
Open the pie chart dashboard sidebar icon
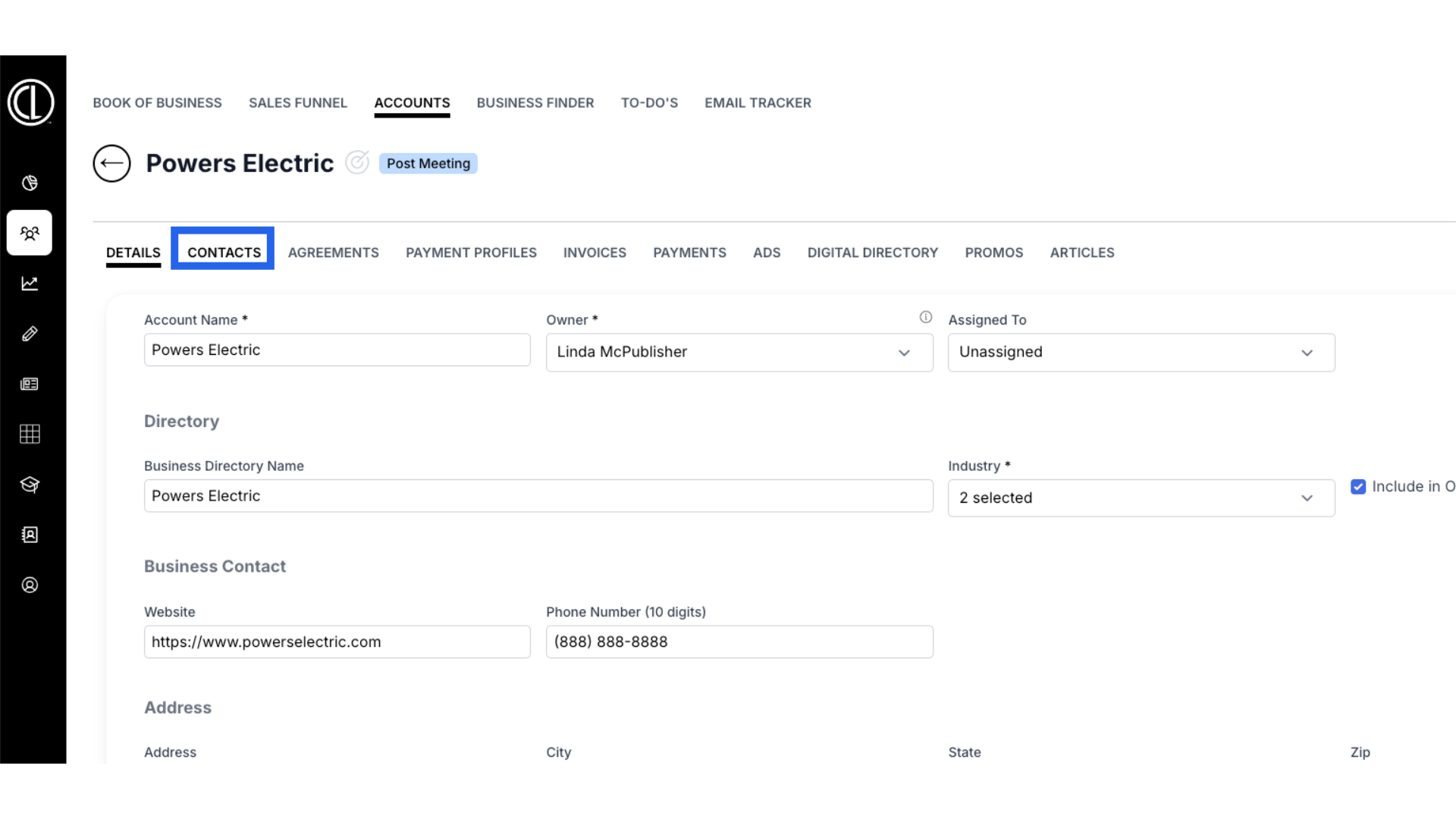(30, 183)
